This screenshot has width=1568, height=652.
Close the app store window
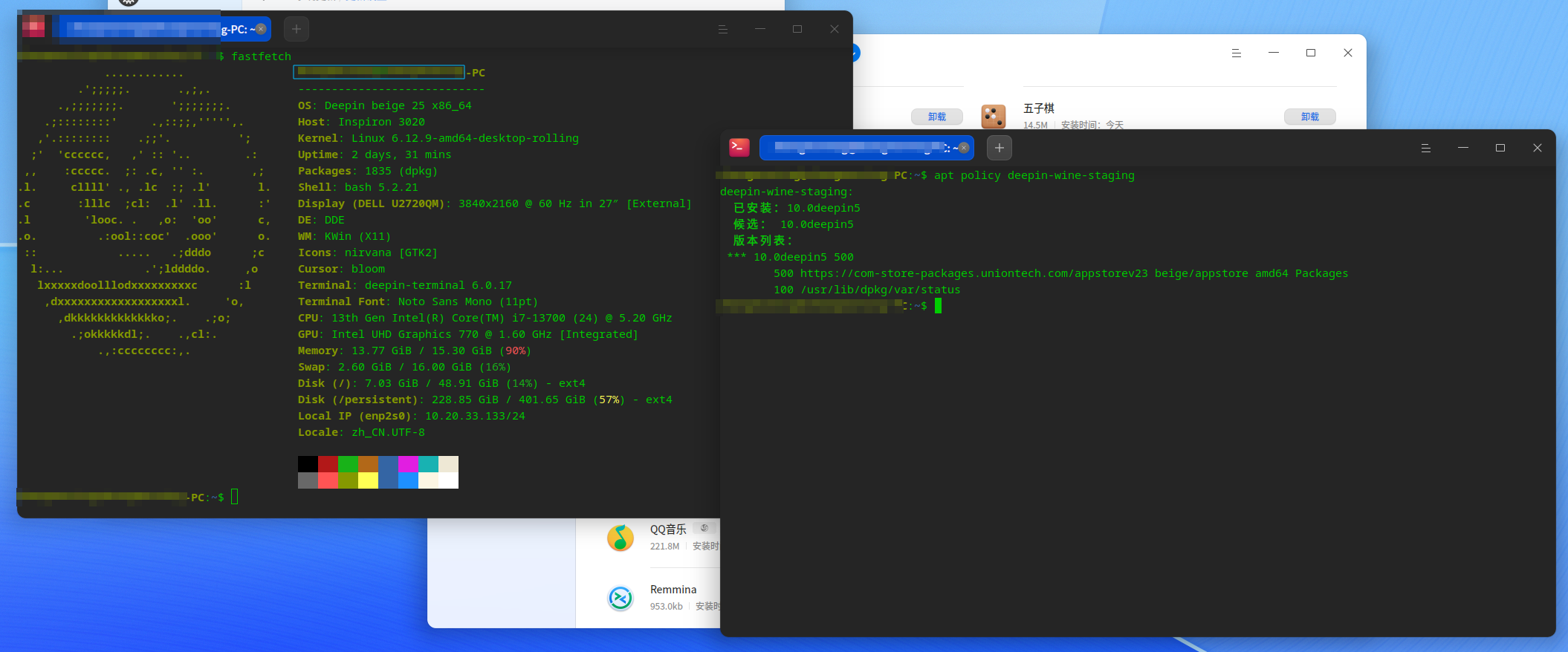[x=1348, y=53]
